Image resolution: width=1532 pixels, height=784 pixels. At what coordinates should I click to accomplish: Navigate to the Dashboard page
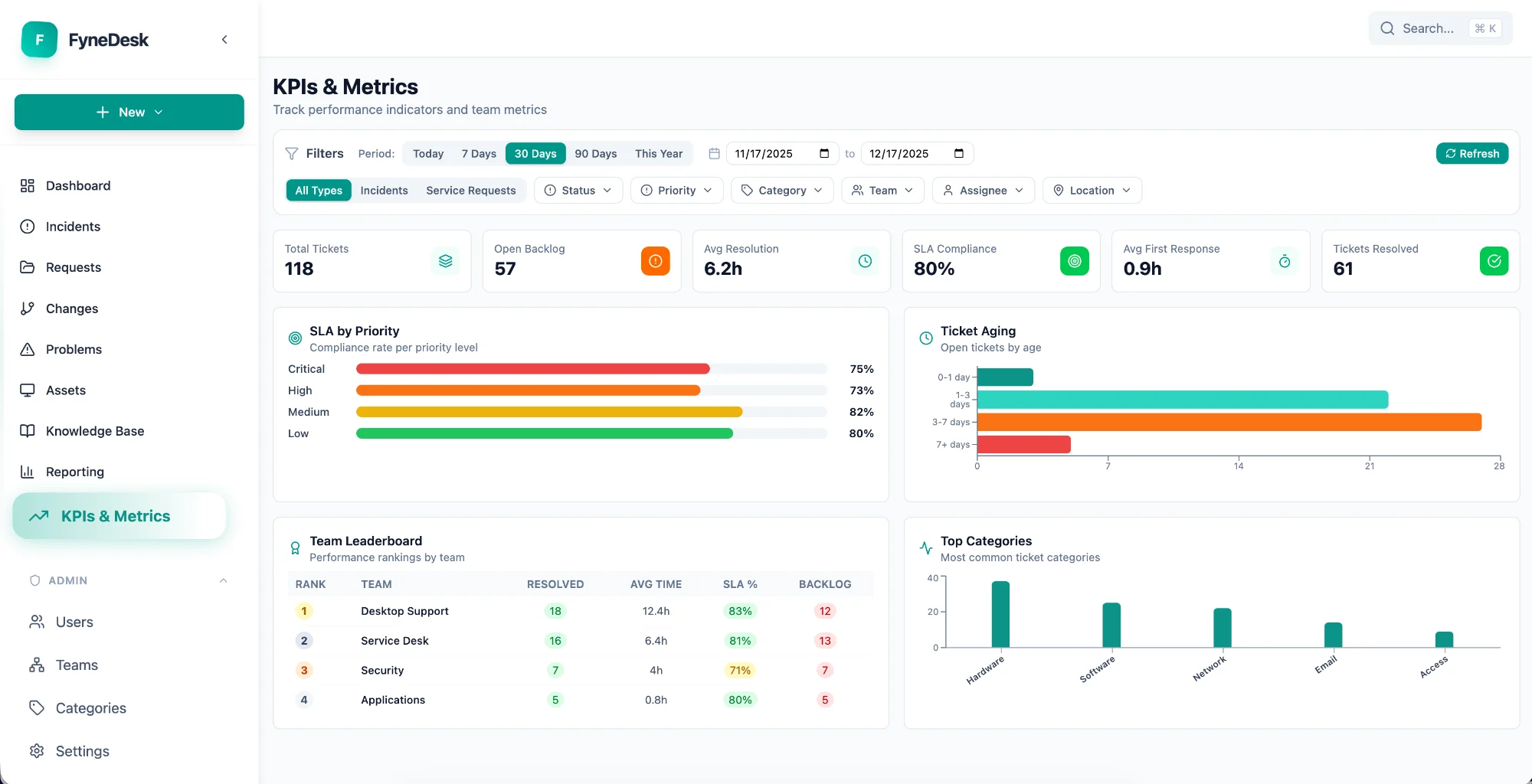(77, 185)
